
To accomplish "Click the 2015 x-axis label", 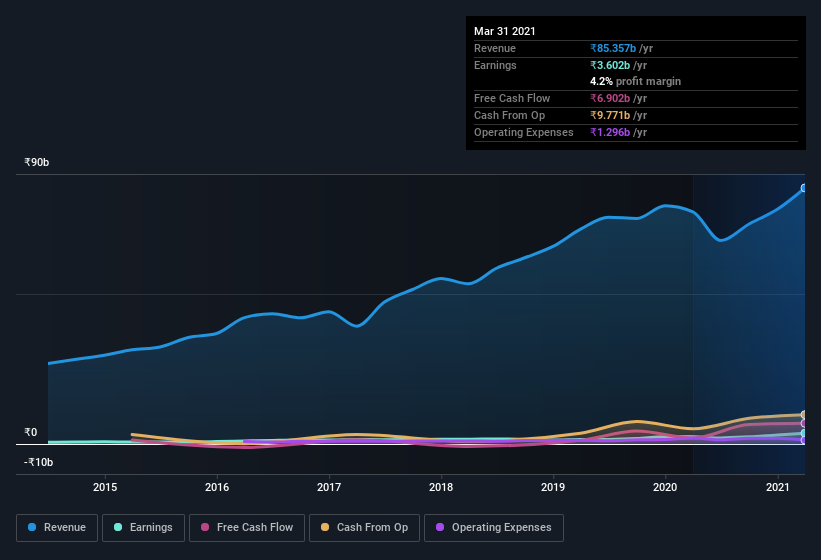I will pos(105,487).
